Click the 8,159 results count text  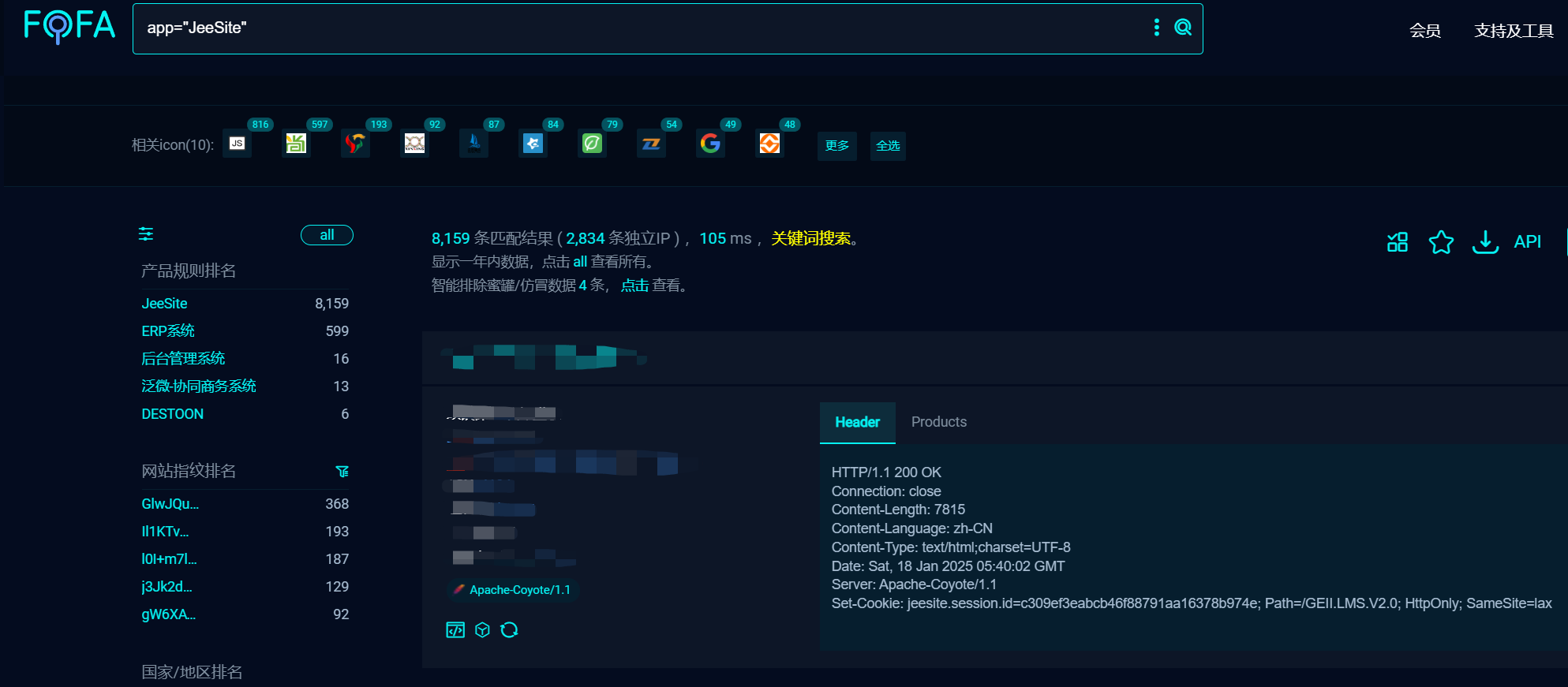pyautogui.click(x=451, y=238)
